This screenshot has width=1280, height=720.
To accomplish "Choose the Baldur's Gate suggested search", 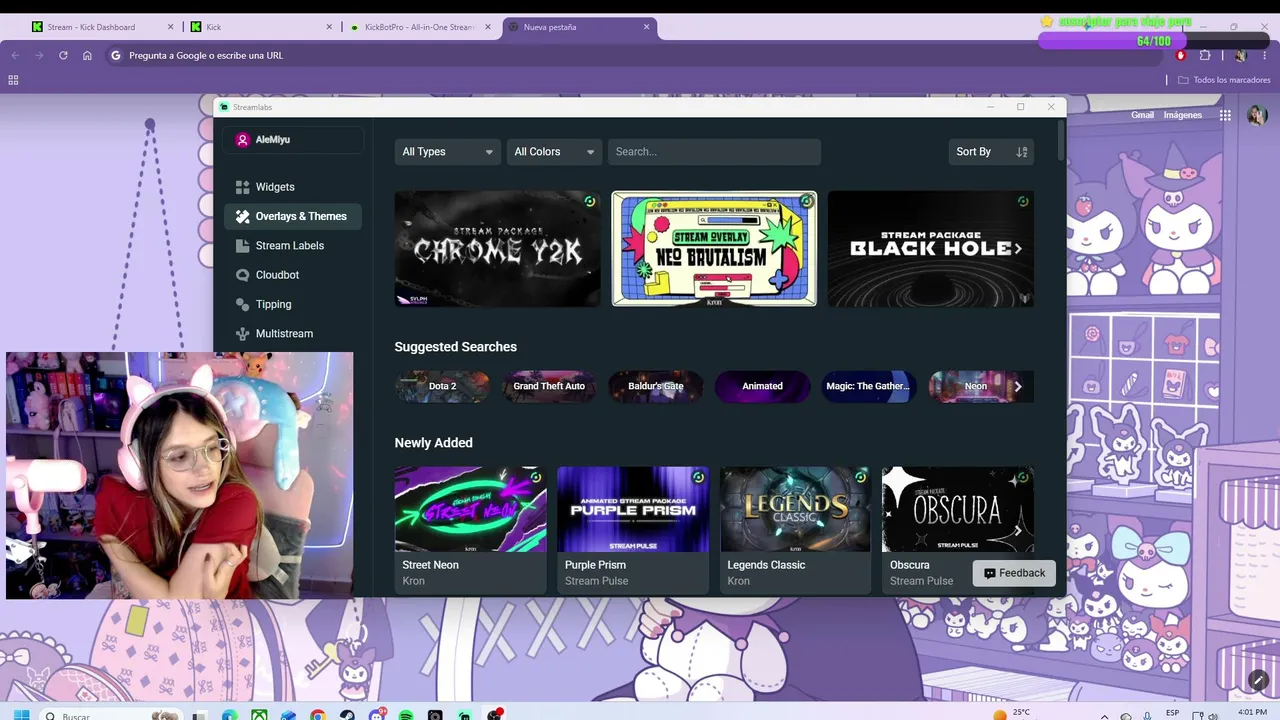I will (x=656, y=386).
